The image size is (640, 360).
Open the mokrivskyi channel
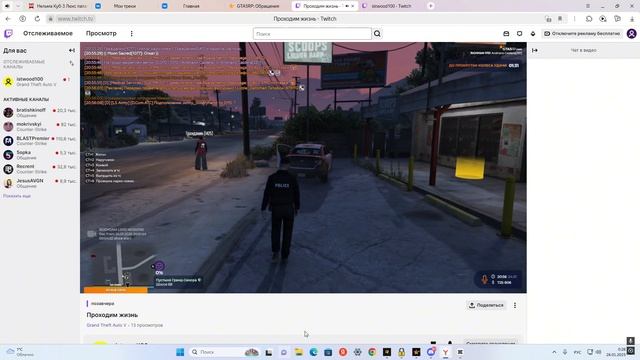[x=40, y=126]
